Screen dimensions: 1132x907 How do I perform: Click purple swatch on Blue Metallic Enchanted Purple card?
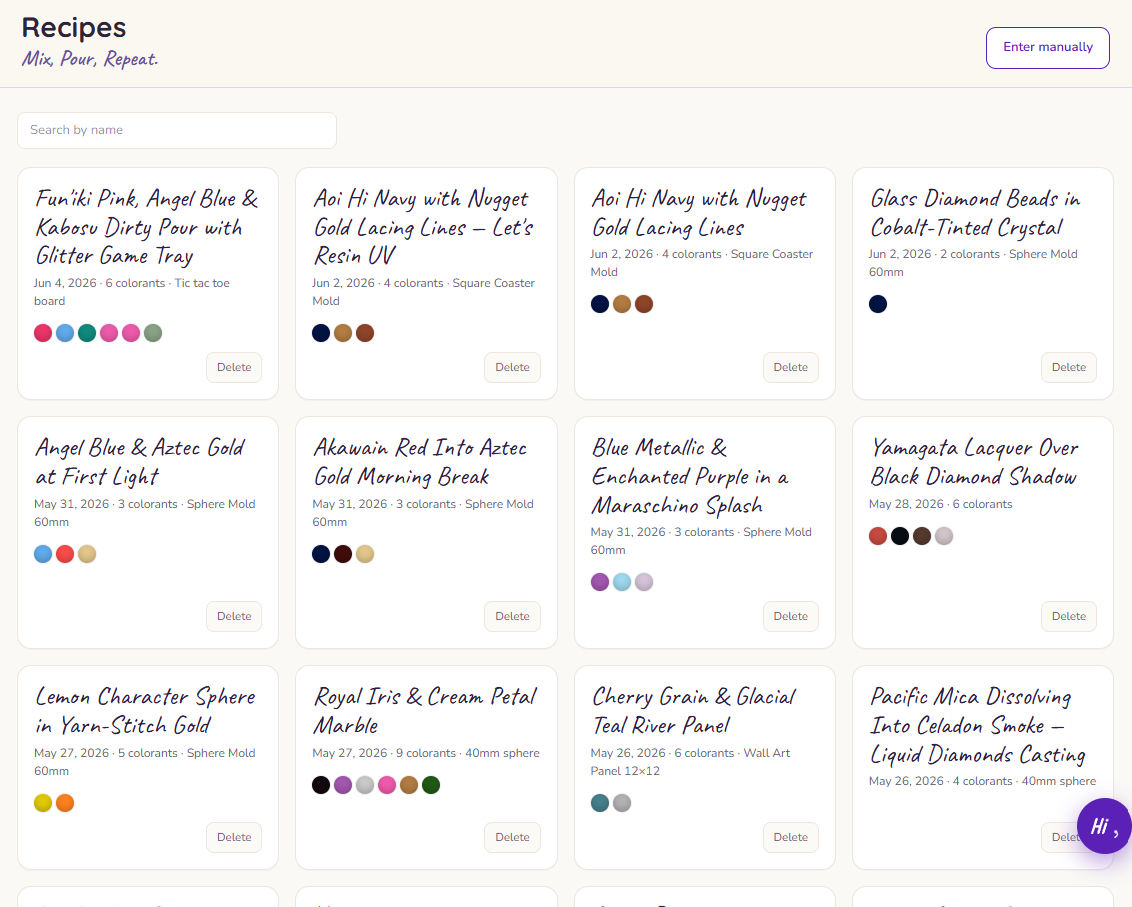pos(600,582)
